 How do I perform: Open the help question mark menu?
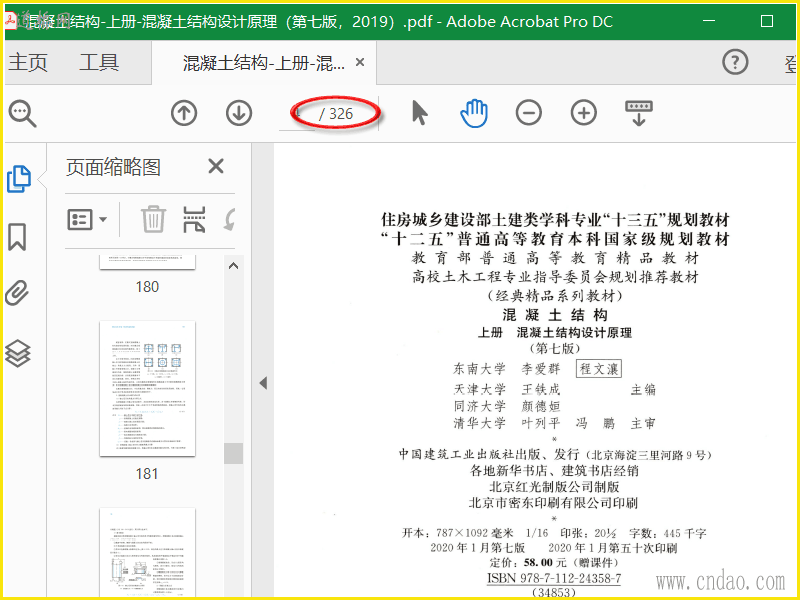(735, 62)
